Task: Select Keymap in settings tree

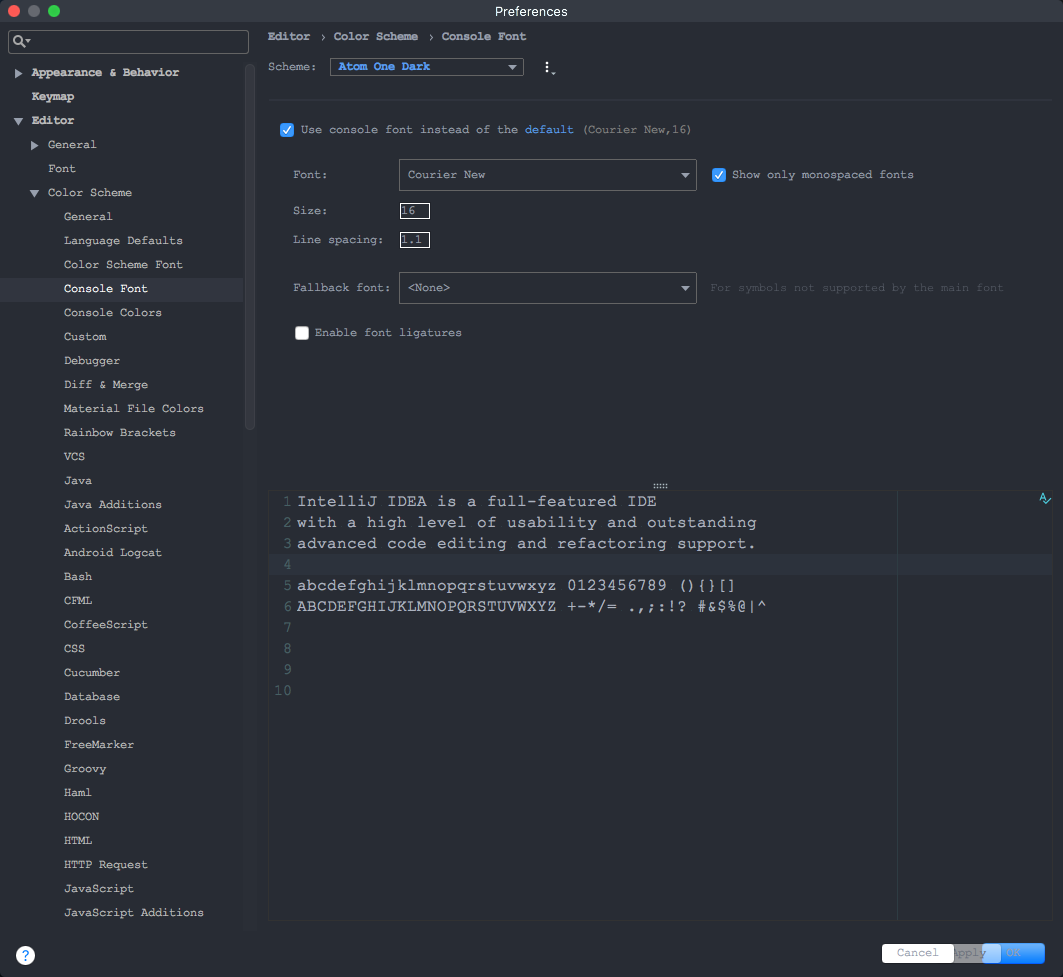Action: 53,96
